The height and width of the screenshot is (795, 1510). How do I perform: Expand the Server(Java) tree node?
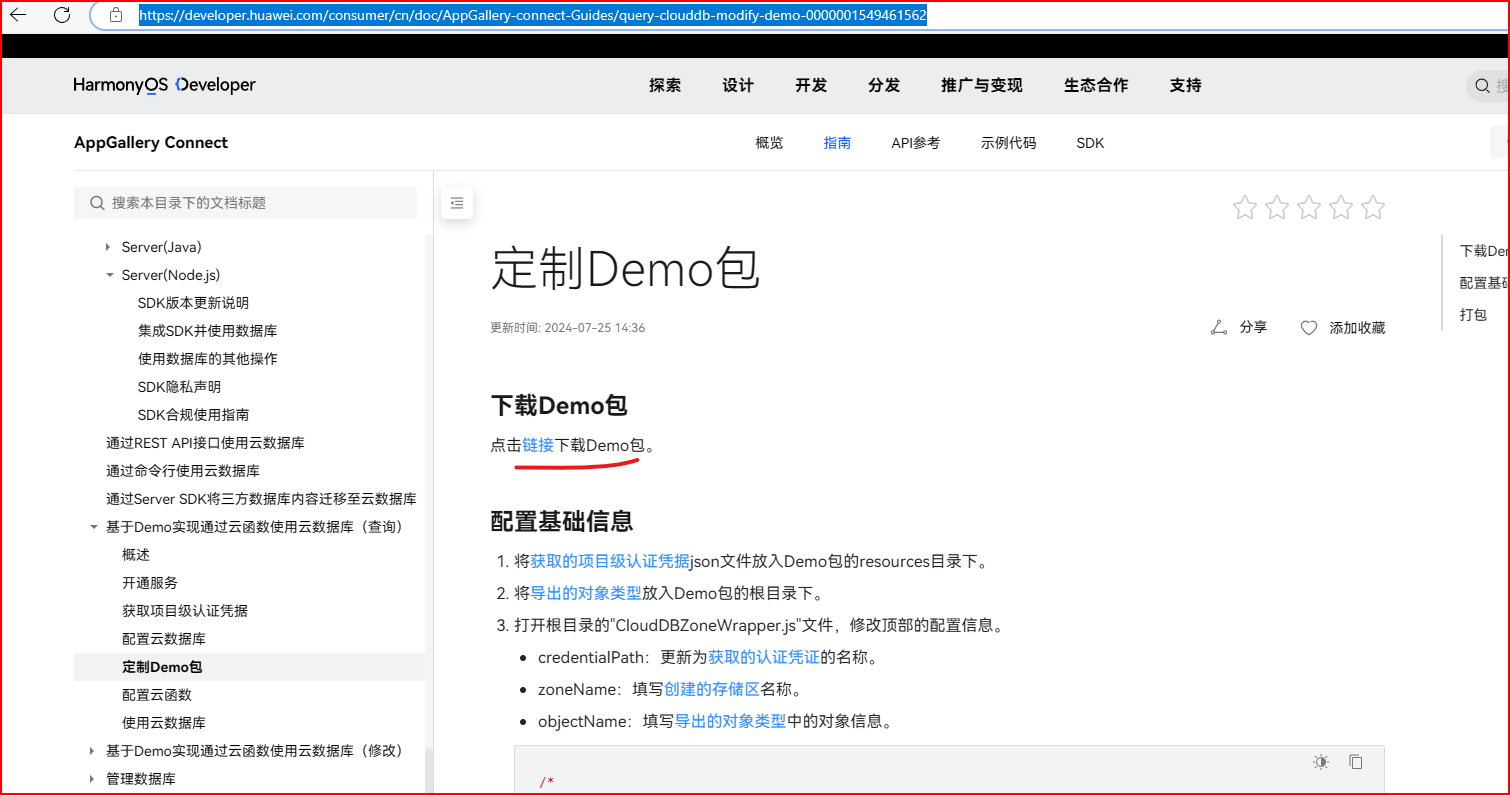coord(108,247)
